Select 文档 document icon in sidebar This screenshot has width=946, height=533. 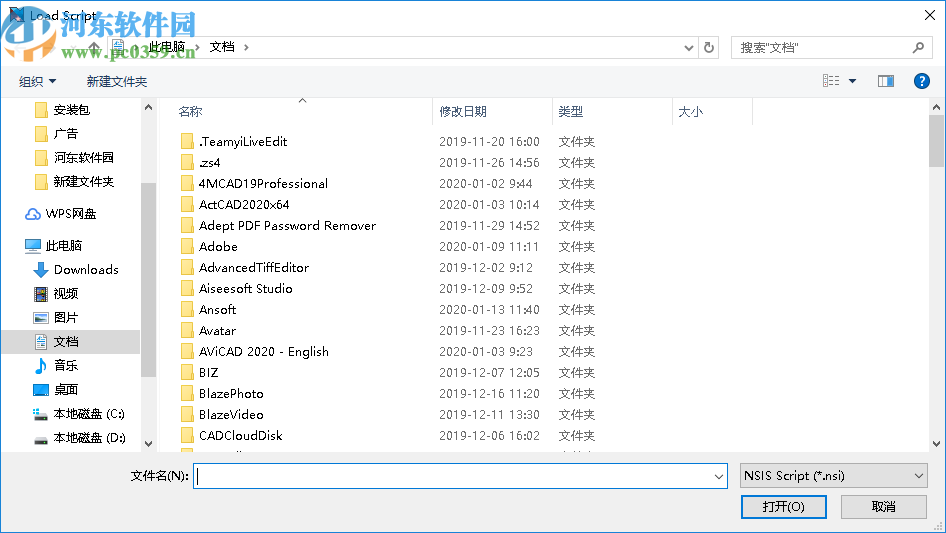(40, 342)
